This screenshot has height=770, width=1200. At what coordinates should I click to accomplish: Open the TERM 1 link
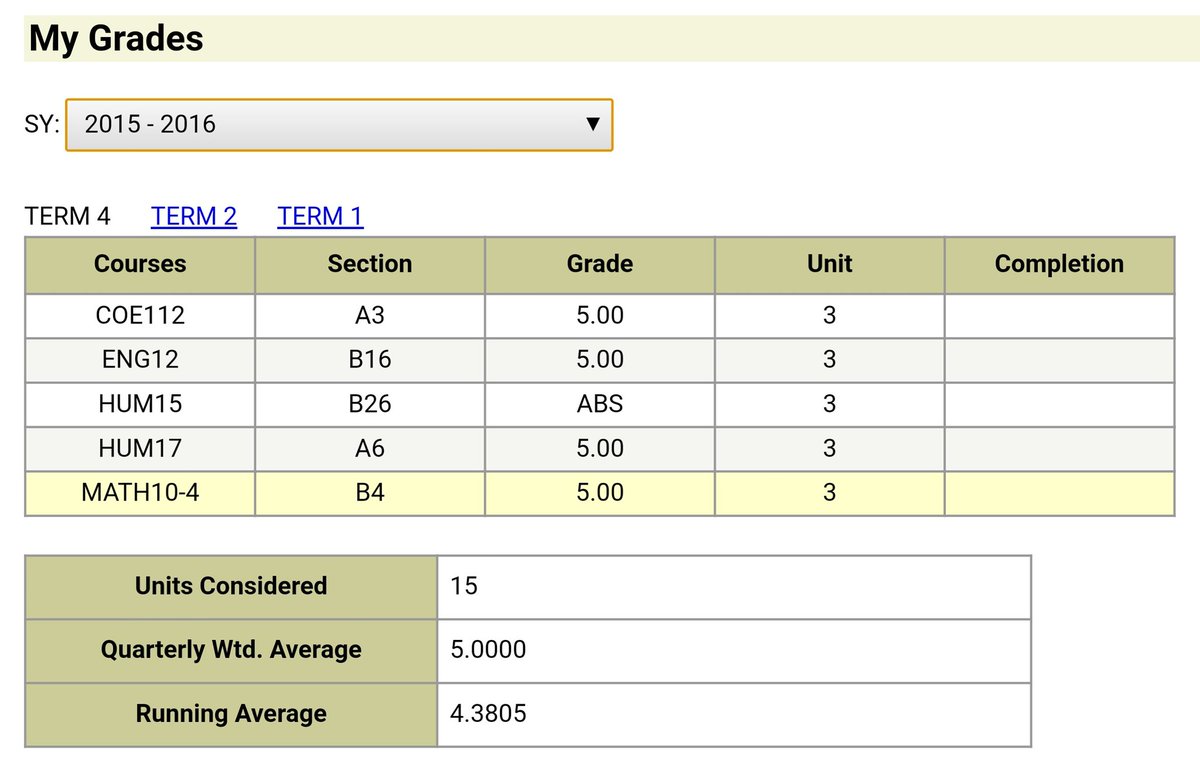coord(321,216)
